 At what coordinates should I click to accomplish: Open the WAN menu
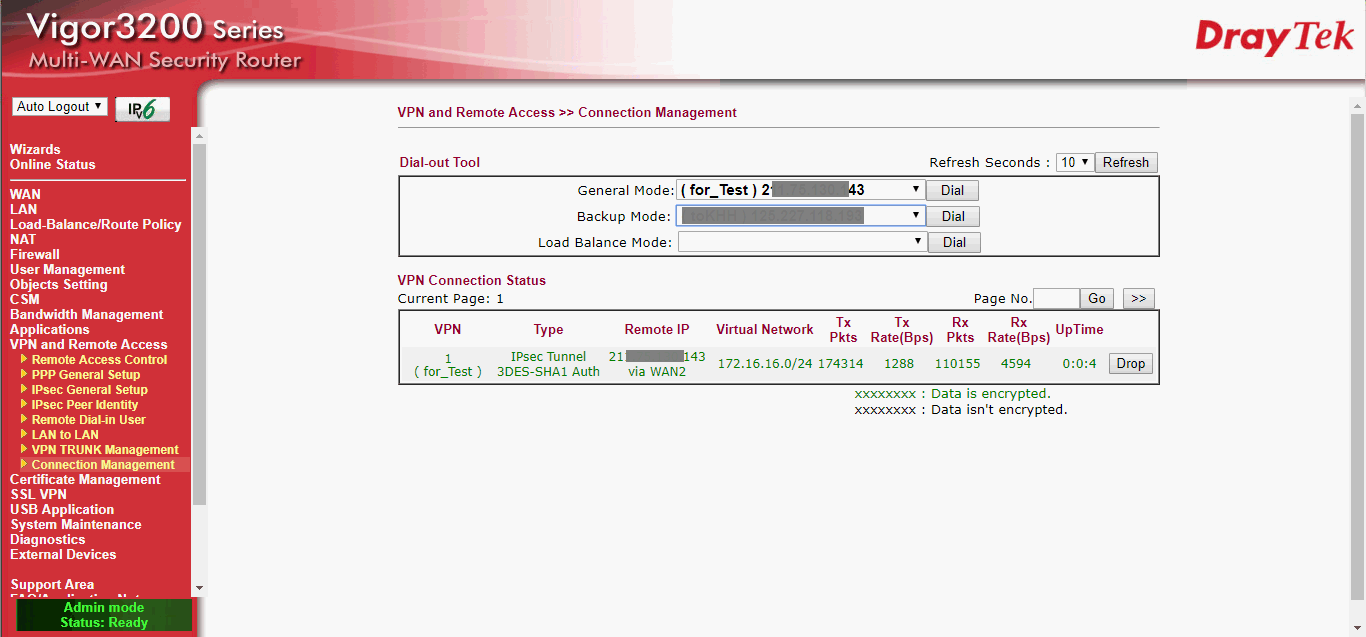click(25, 194)
